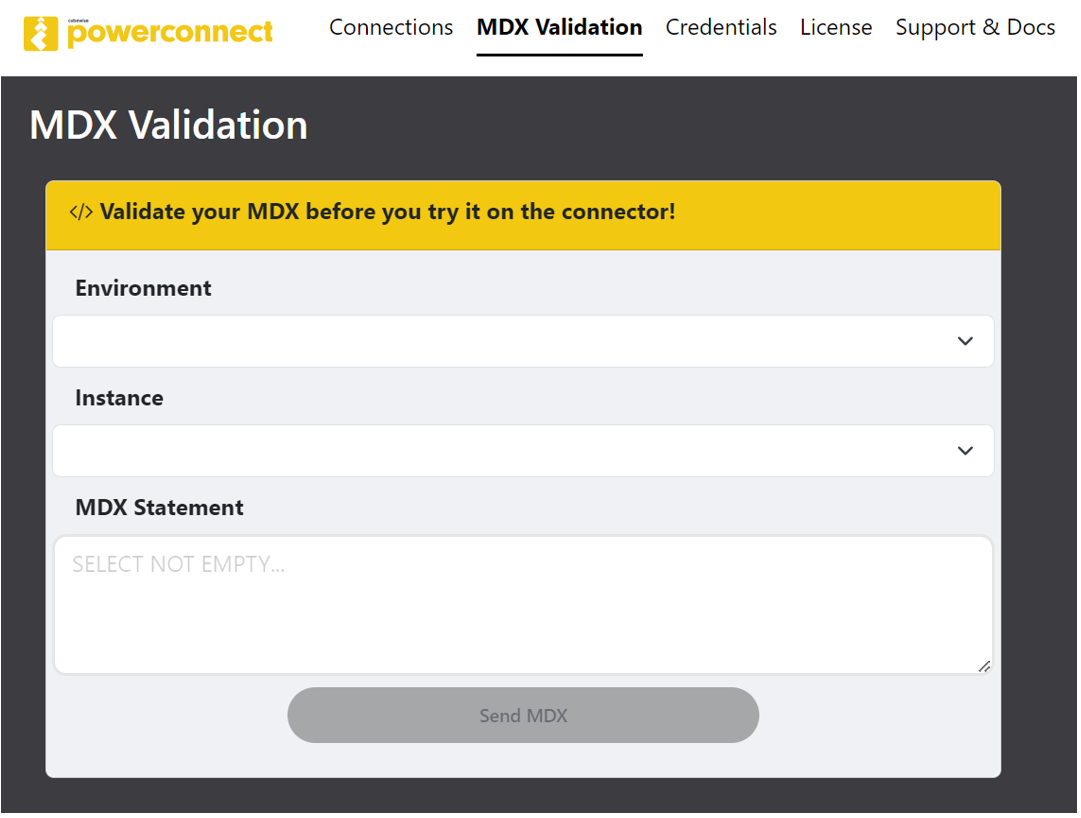Open the Environment select box
This screenshot has width=1081, height=818.
523,341
